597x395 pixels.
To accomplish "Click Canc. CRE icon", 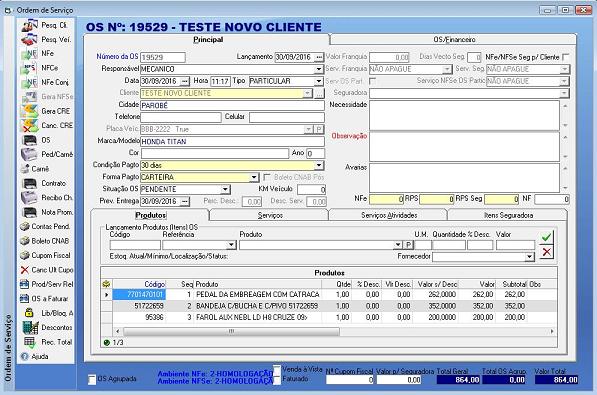I will pos(29,125).
